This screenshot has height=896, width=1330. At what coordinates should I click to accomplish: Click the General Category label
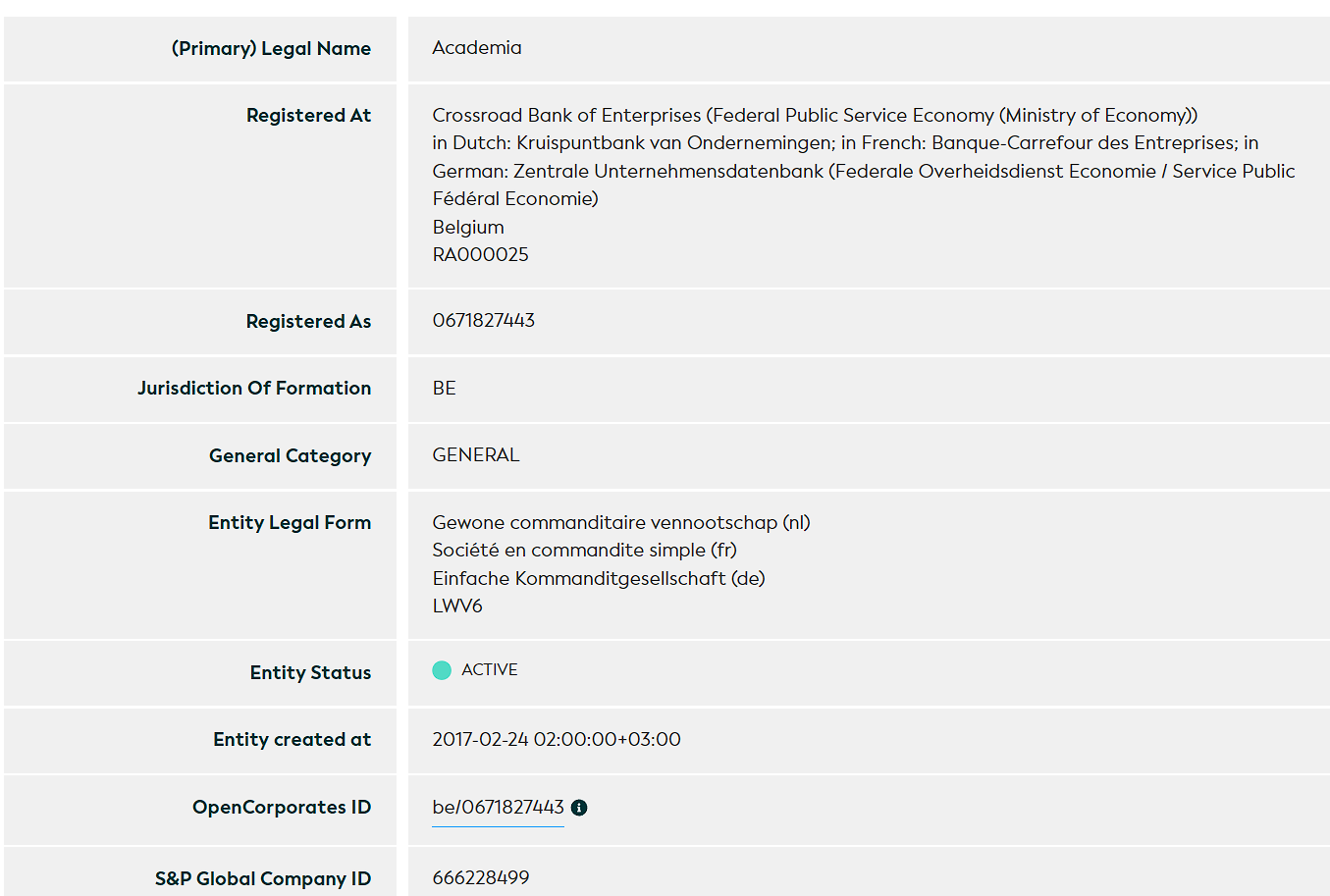290,455
